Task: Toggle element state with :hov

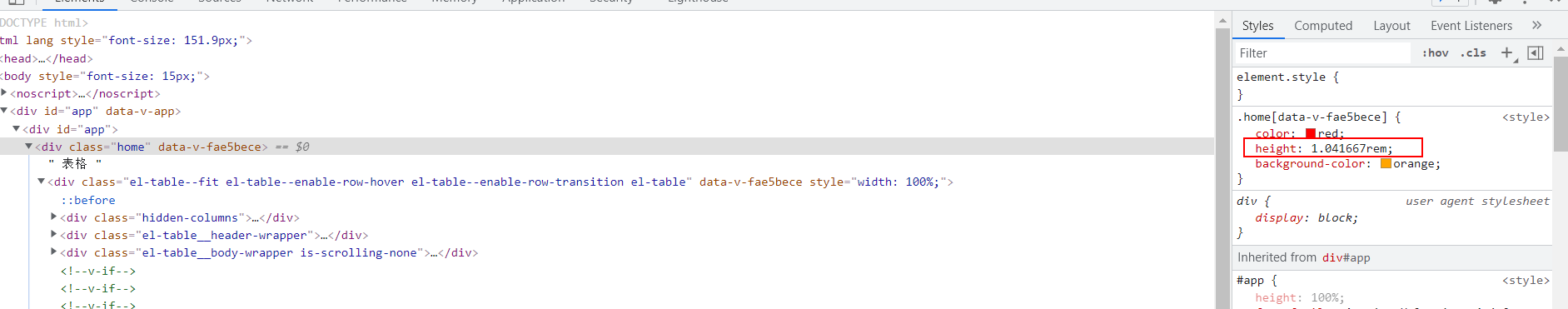Action: point(1435,53)
